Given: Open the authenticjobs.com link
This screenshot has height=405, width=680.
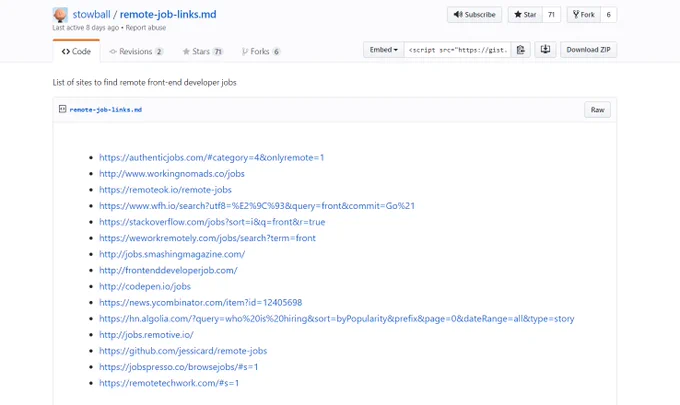Looking at the screenshot, I should click(212, 158).
